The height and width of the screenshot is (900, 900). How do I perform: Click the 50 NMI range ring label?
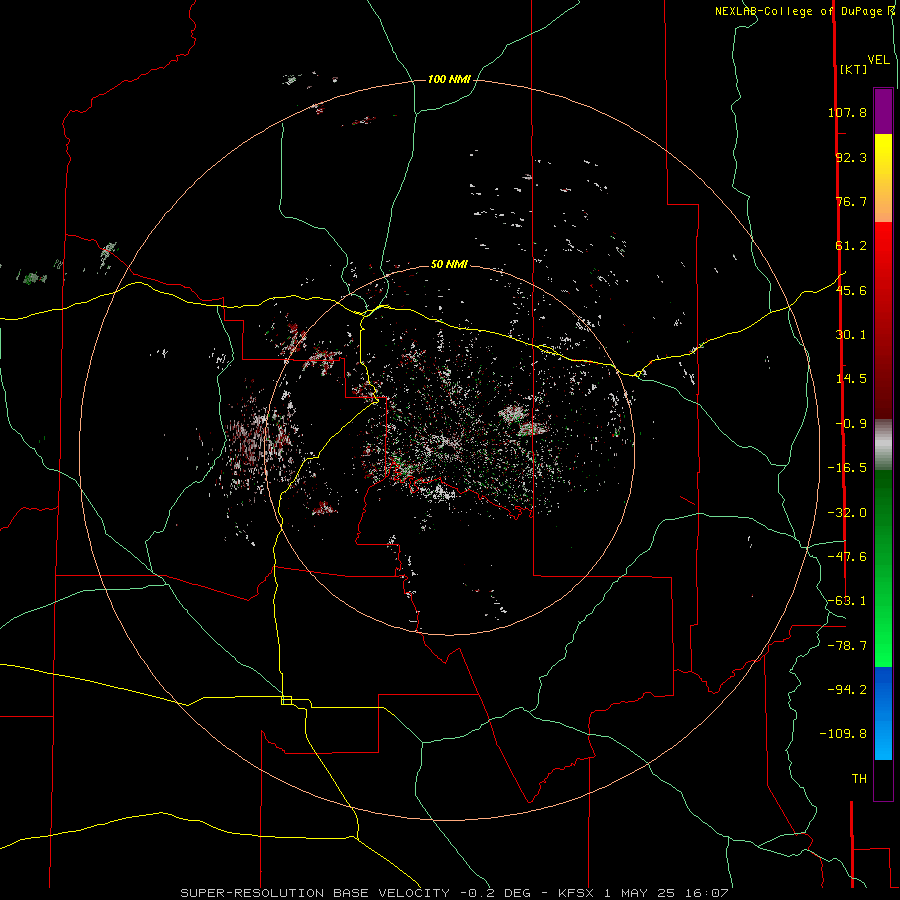coord(449,264)
